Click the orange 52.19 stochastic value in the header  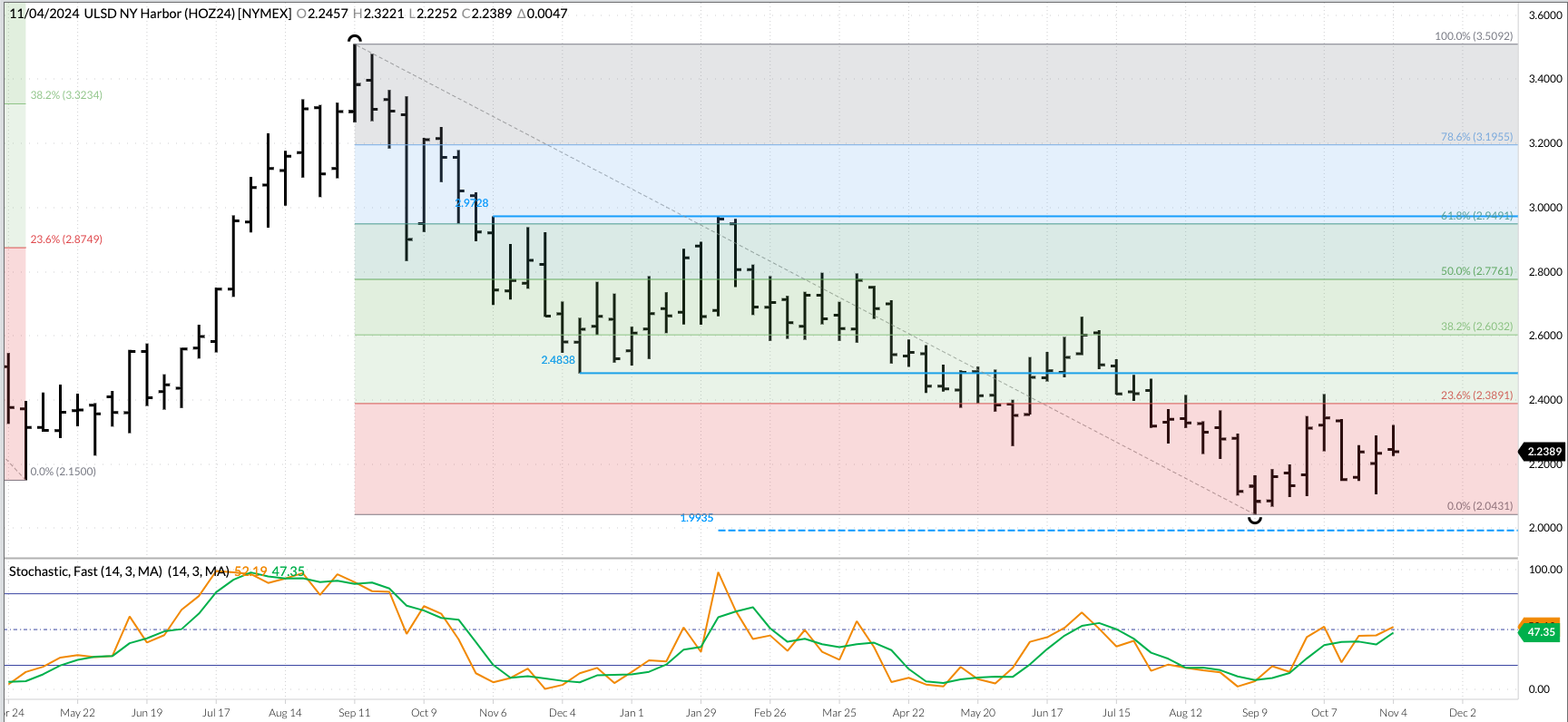pyautogui.click(x=250, y=571)
